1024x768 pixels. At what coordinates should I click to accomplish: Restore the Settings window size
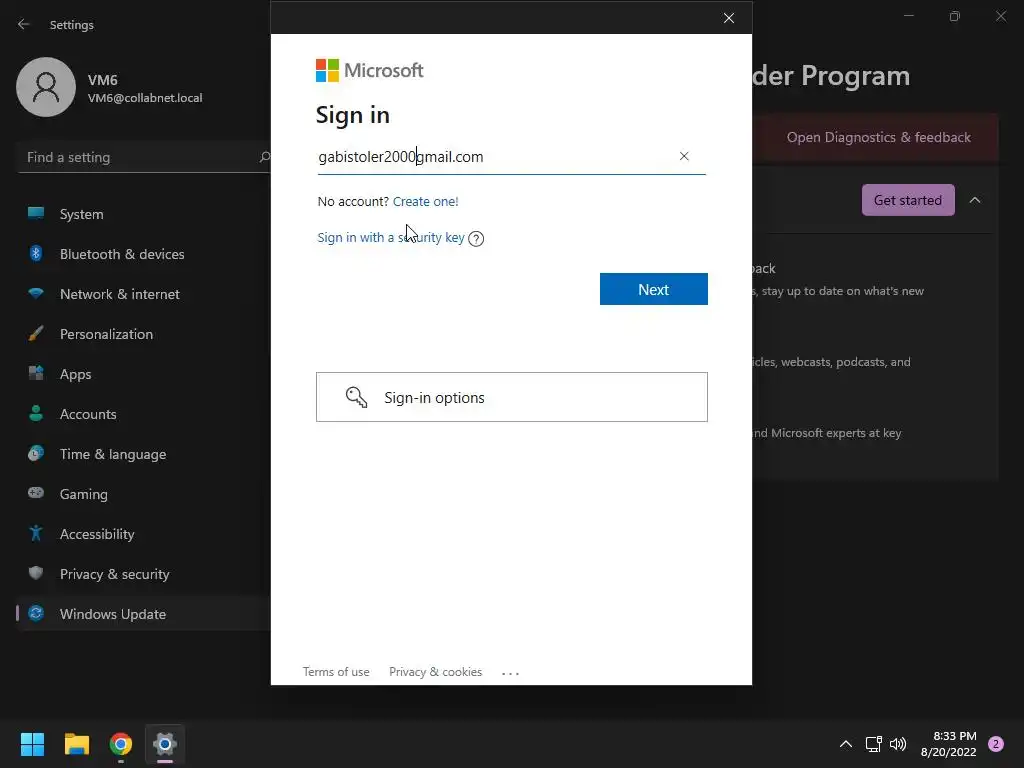click(x=955, y=16)
